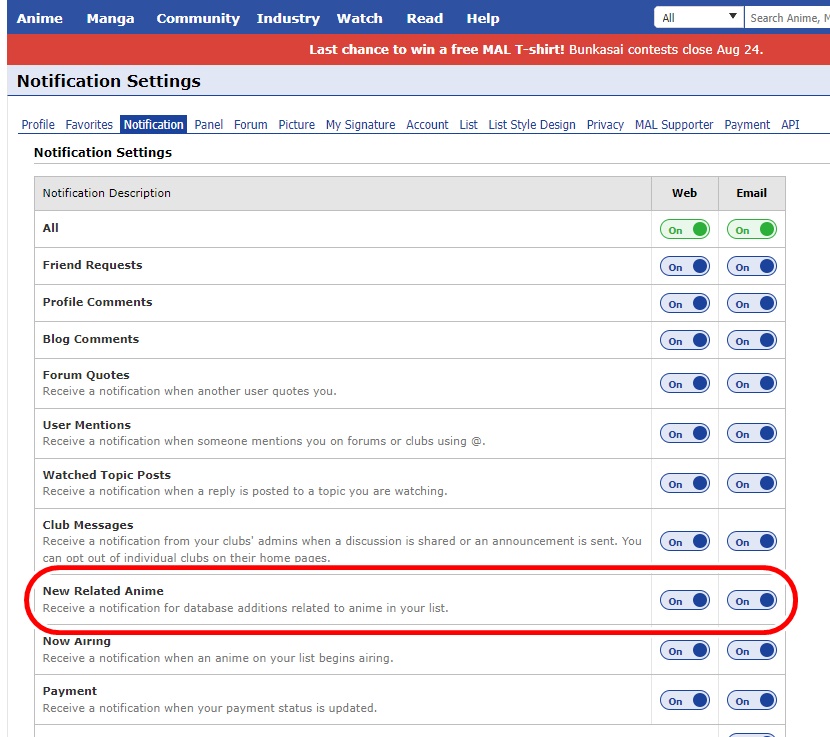The height and width of the screenshot is (737, 830).
Task: Switch off Payment Email notifications
Action: click(x=752, y=700)
